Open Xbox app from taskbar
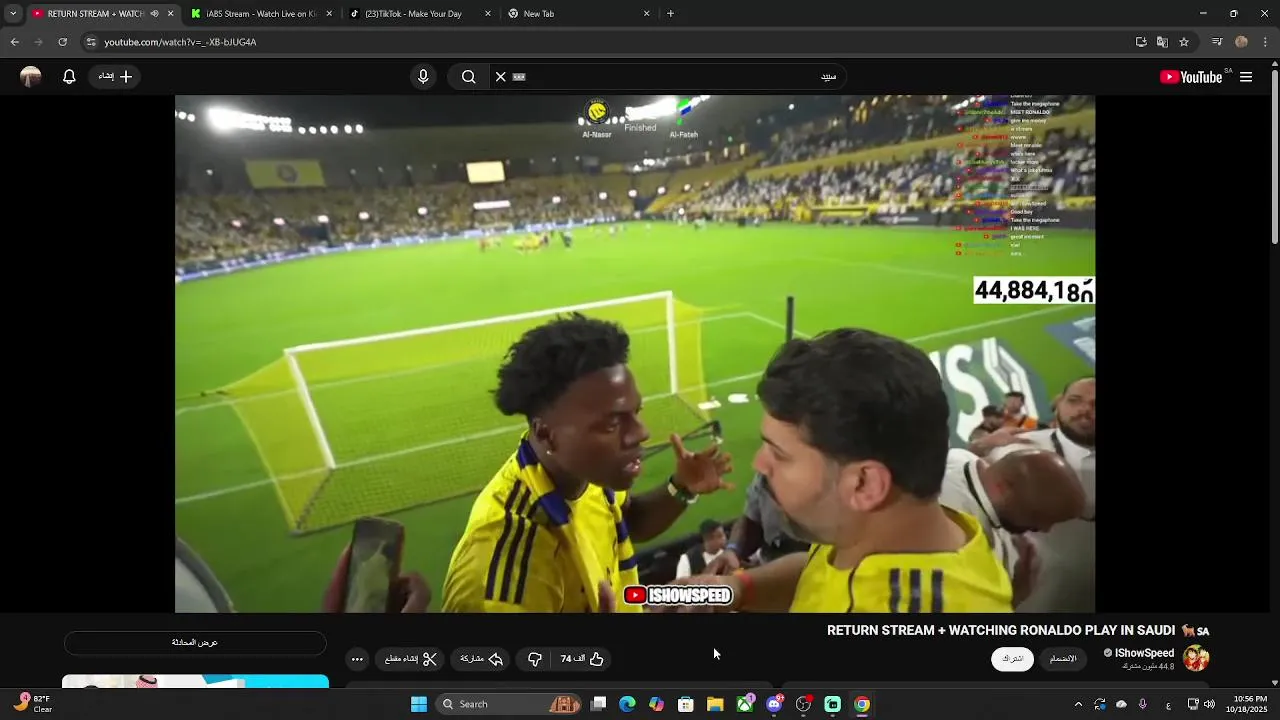The width and height of the screenshot is (1280, 720). click(x=745, y=704)
